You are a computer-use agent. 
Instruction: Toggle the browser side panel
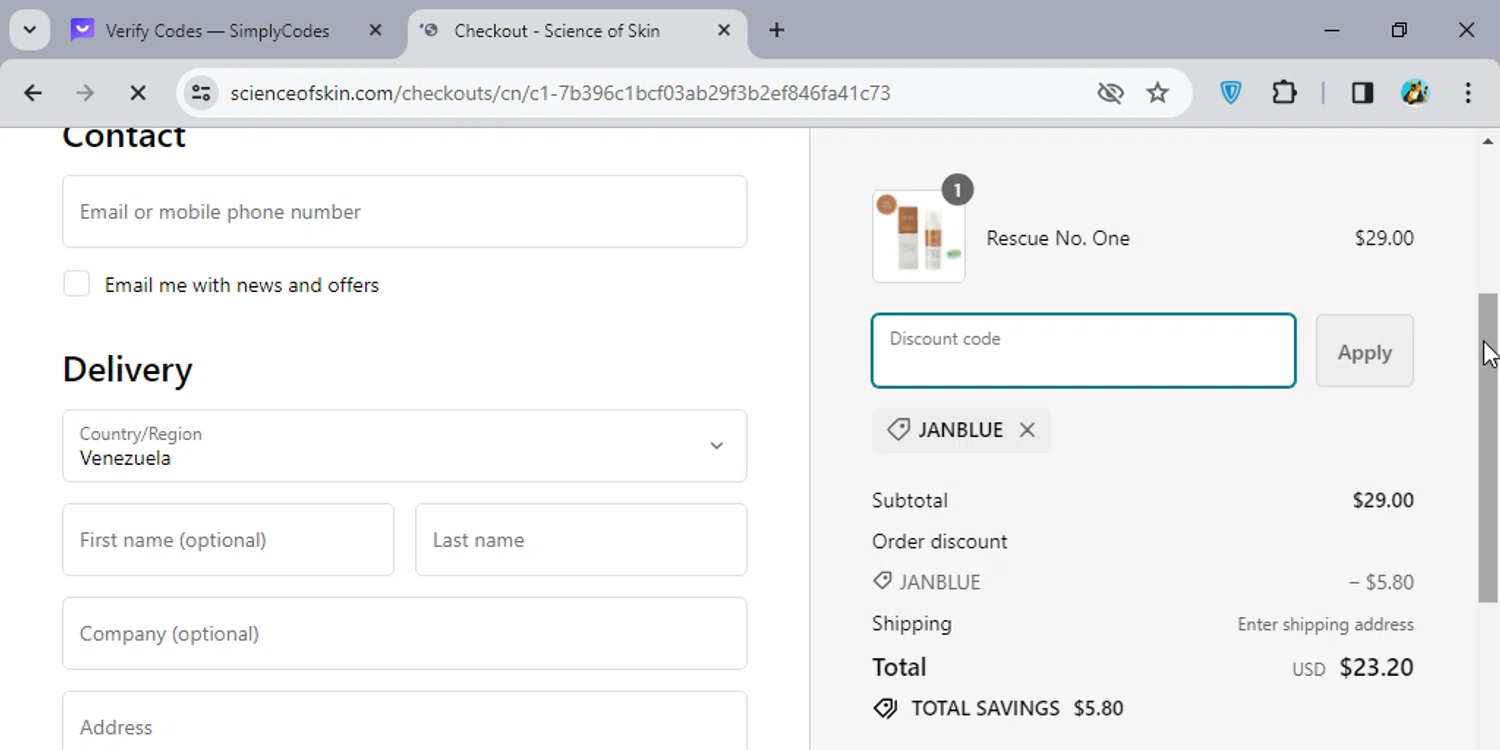pos(1362,93)
